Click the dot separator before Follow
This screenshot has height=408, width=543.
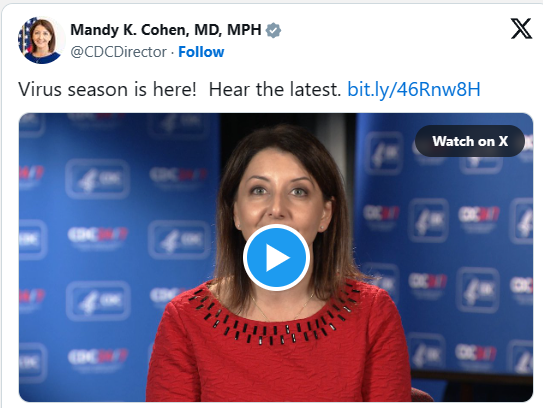(x=172, y=53)
